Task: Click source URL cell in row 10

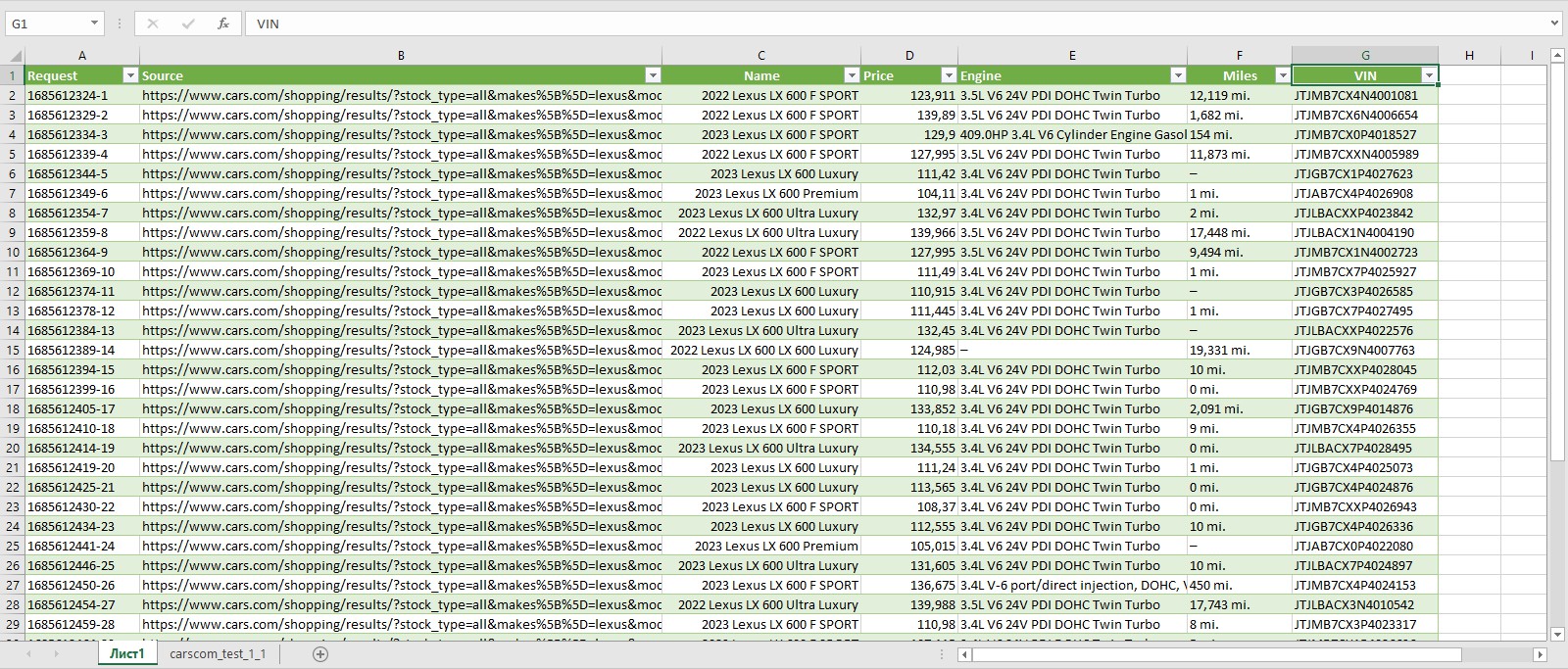Action: (401, 252)
